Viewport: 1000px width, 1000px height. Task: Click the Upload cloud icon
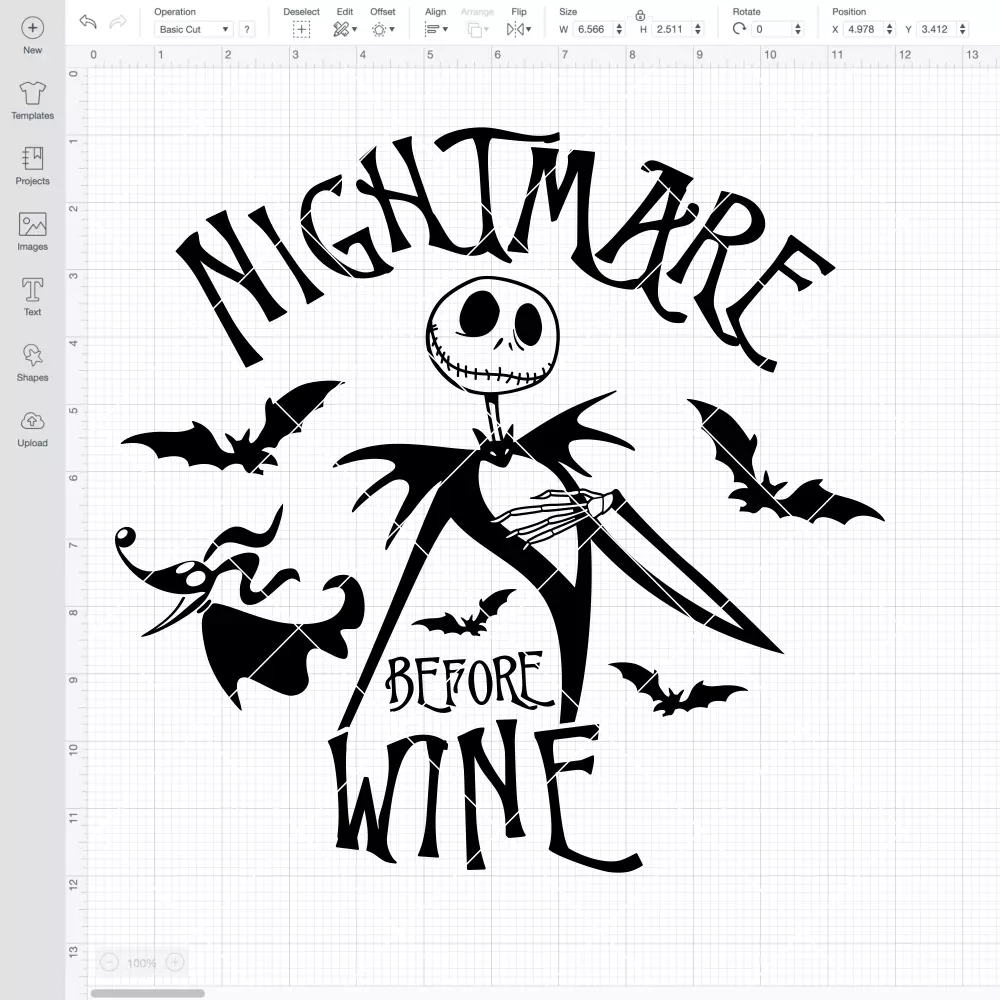[x=33, y=421]
